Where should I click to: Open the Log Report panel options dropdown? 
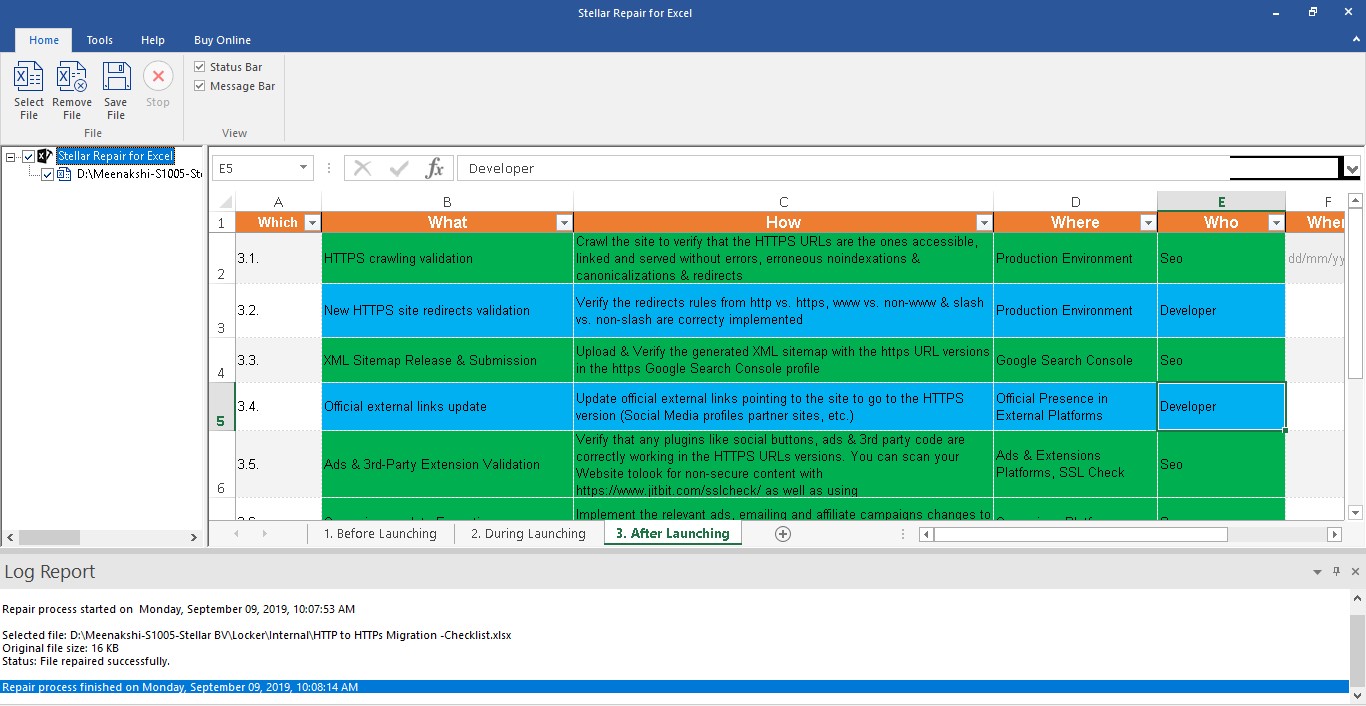pos(1317,572)
